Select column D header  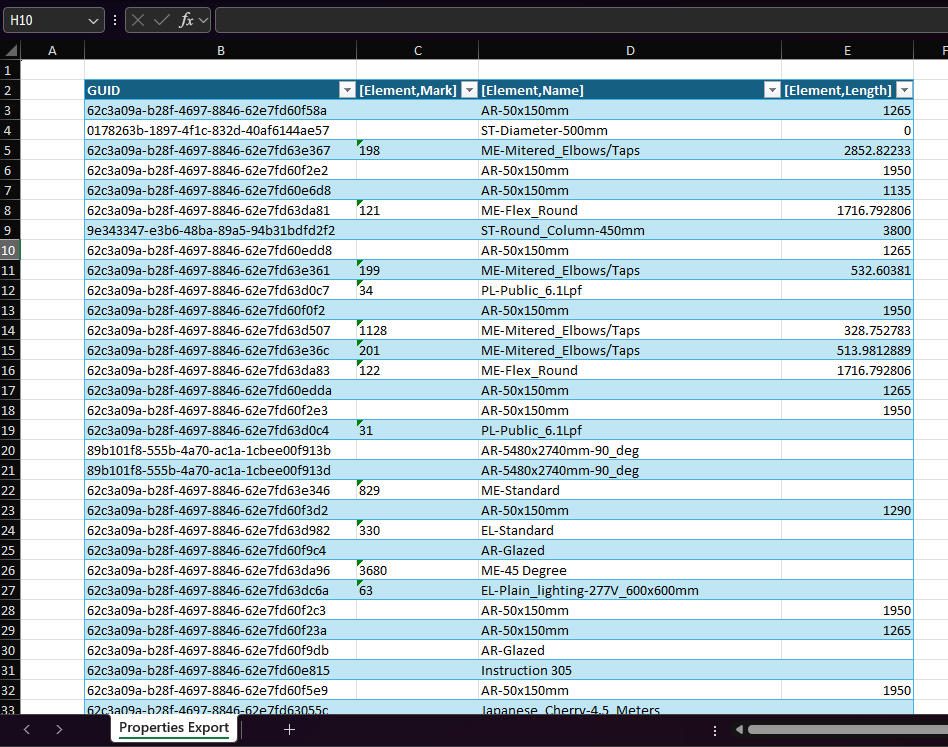point(630,50)
